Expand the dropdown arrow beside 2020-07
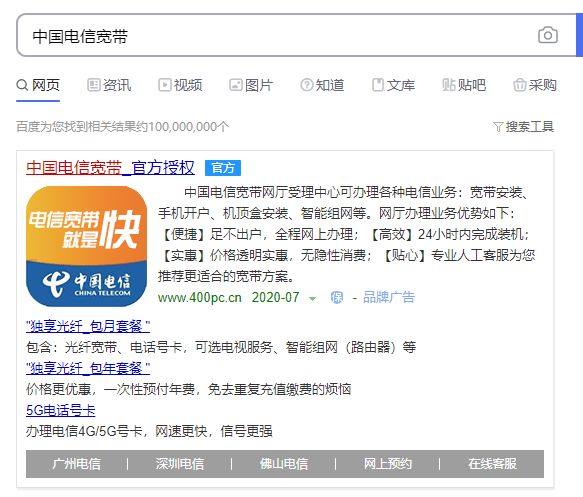The image size is (583, 497). 312,298
